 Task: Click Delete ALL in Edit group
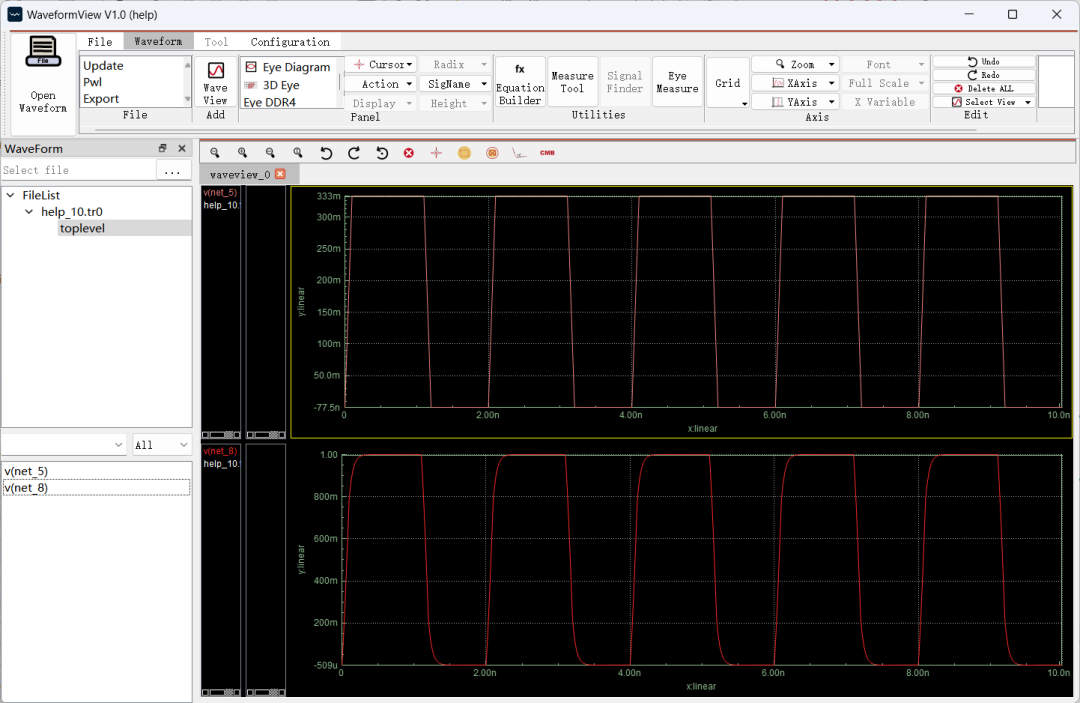984,89
